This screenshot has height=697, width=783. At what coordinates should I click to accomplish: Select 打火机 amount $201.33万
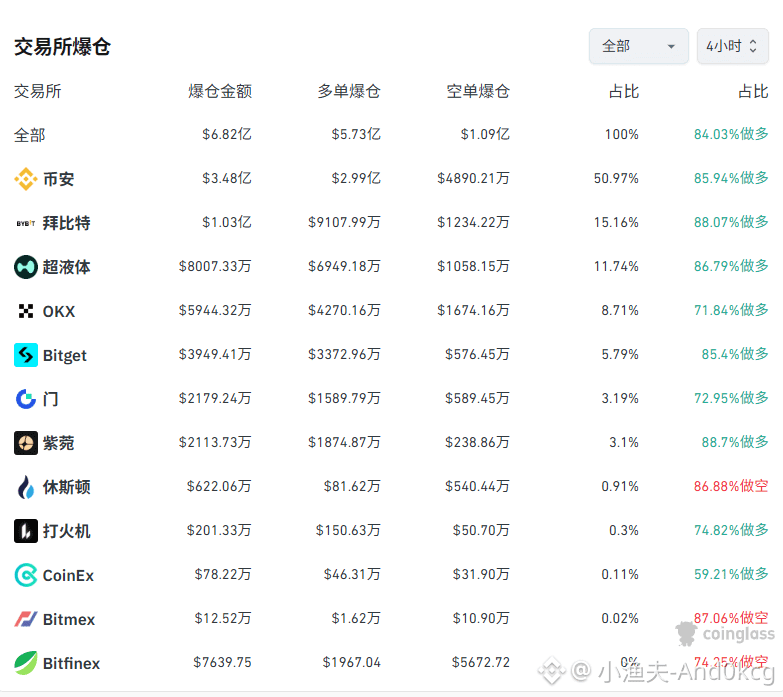(x=219, y=530)
